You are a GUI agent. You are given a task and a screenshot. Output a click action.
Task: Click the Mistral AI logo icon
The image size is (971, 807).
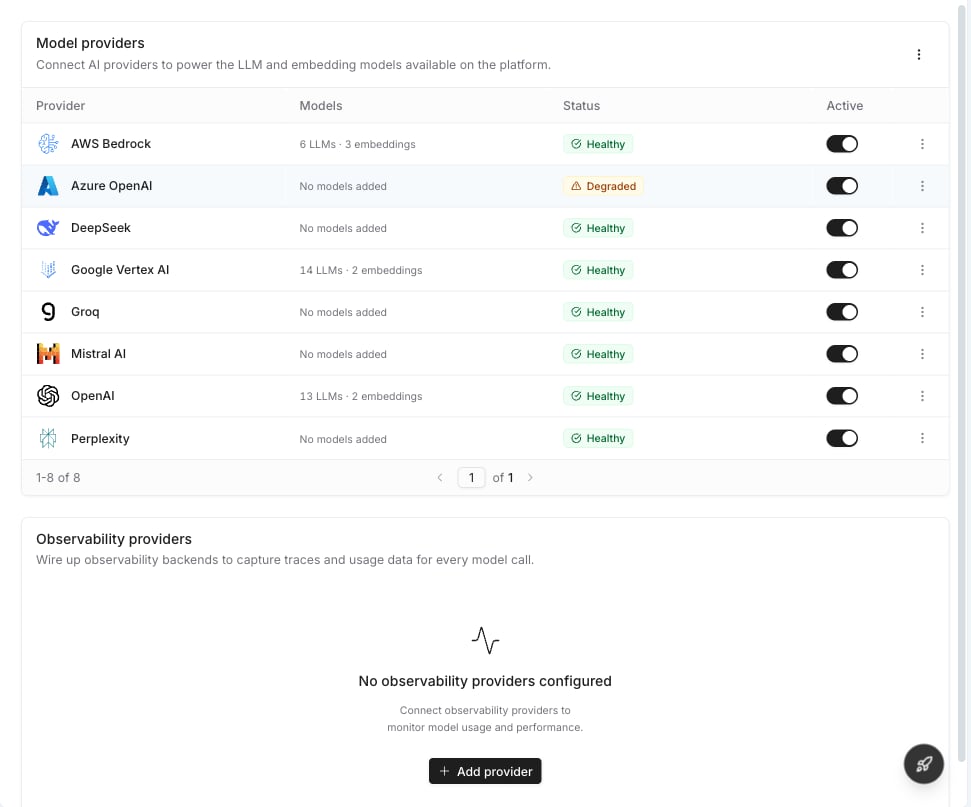(x=48, y=354)
